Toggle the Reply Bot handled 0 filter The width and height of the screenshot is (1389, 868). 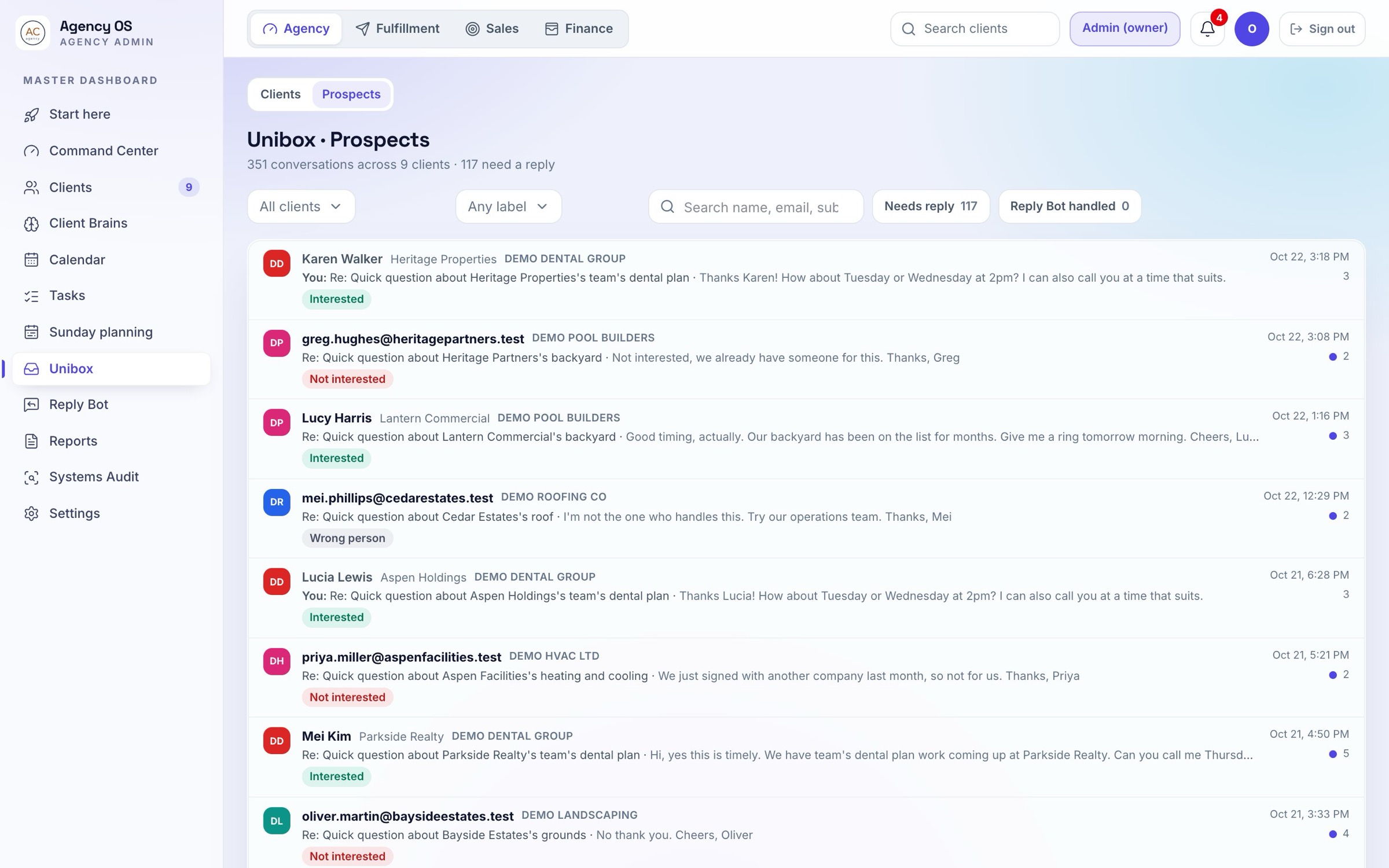(x=1070, y=207)
